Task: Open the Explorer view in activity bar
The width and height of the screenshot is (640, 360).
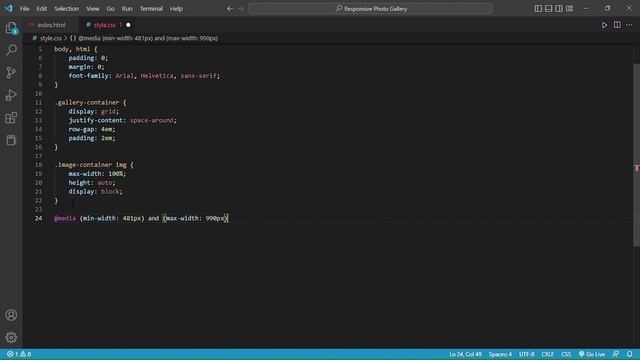Action: [x=11, y=28]
